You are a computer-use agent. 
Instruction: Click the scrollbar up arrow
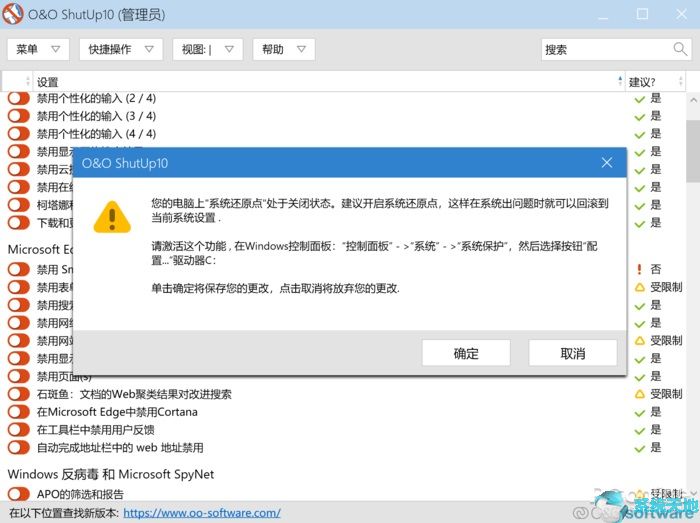[693, 100]
